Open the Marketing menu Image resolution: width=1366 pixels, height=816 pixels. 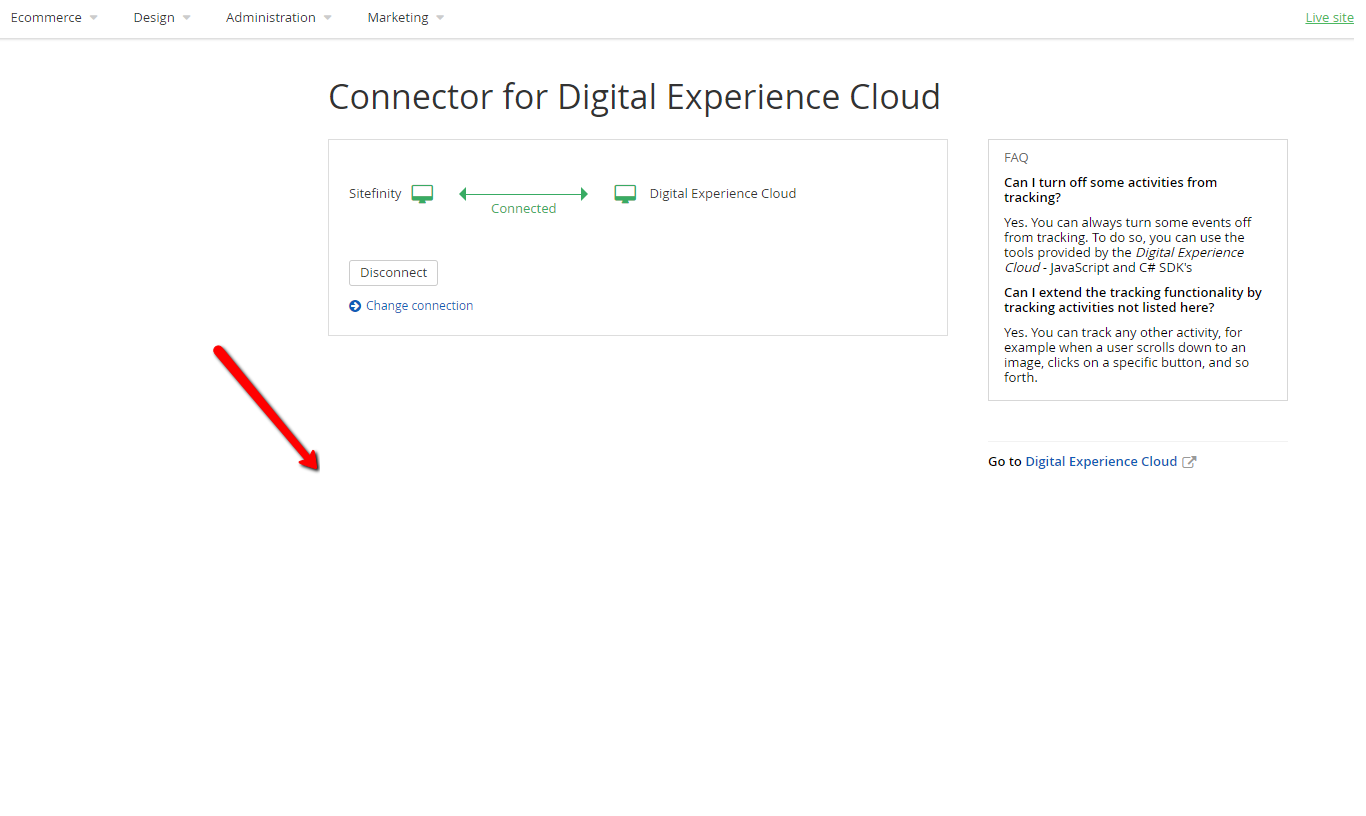[x=398, y=18]
